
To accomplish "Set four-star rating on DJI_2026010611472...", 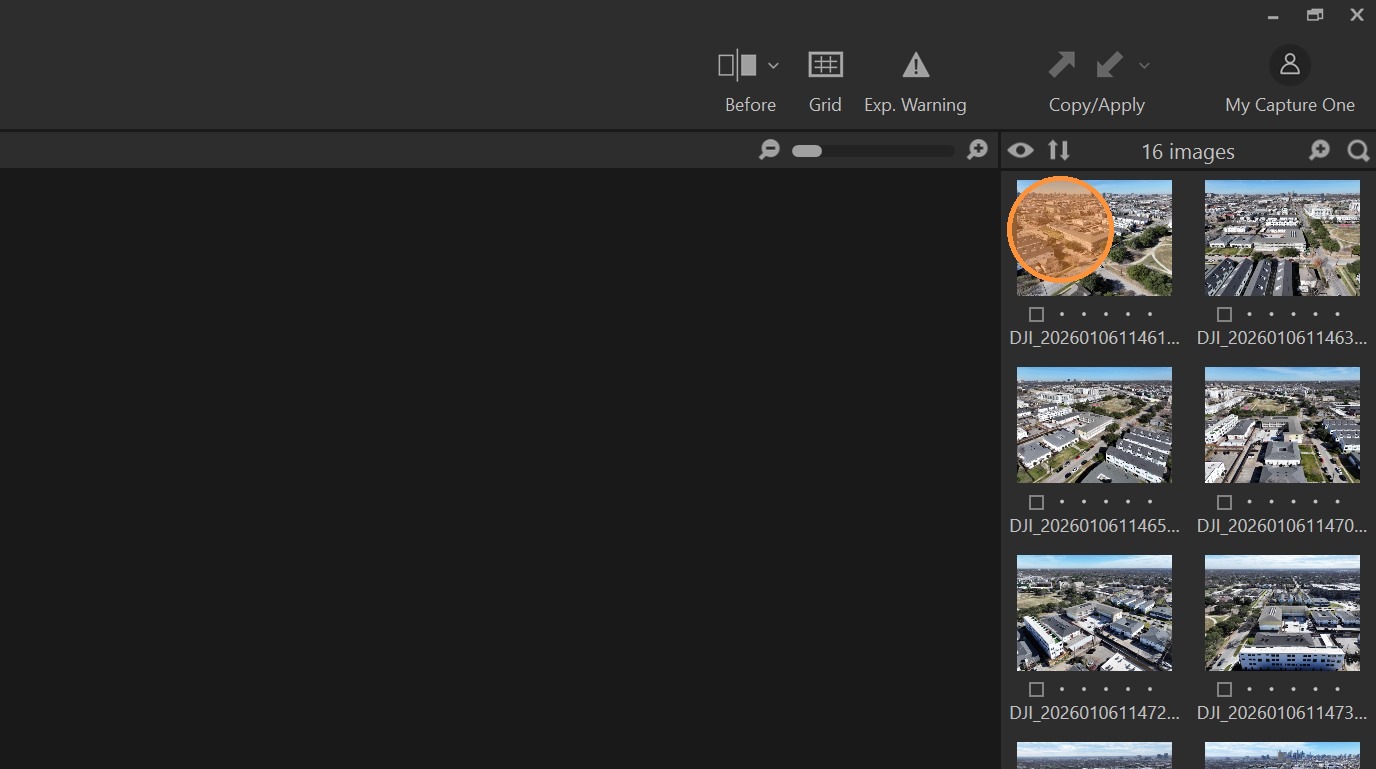I will pyautogui.click(x=1128, y=689).
